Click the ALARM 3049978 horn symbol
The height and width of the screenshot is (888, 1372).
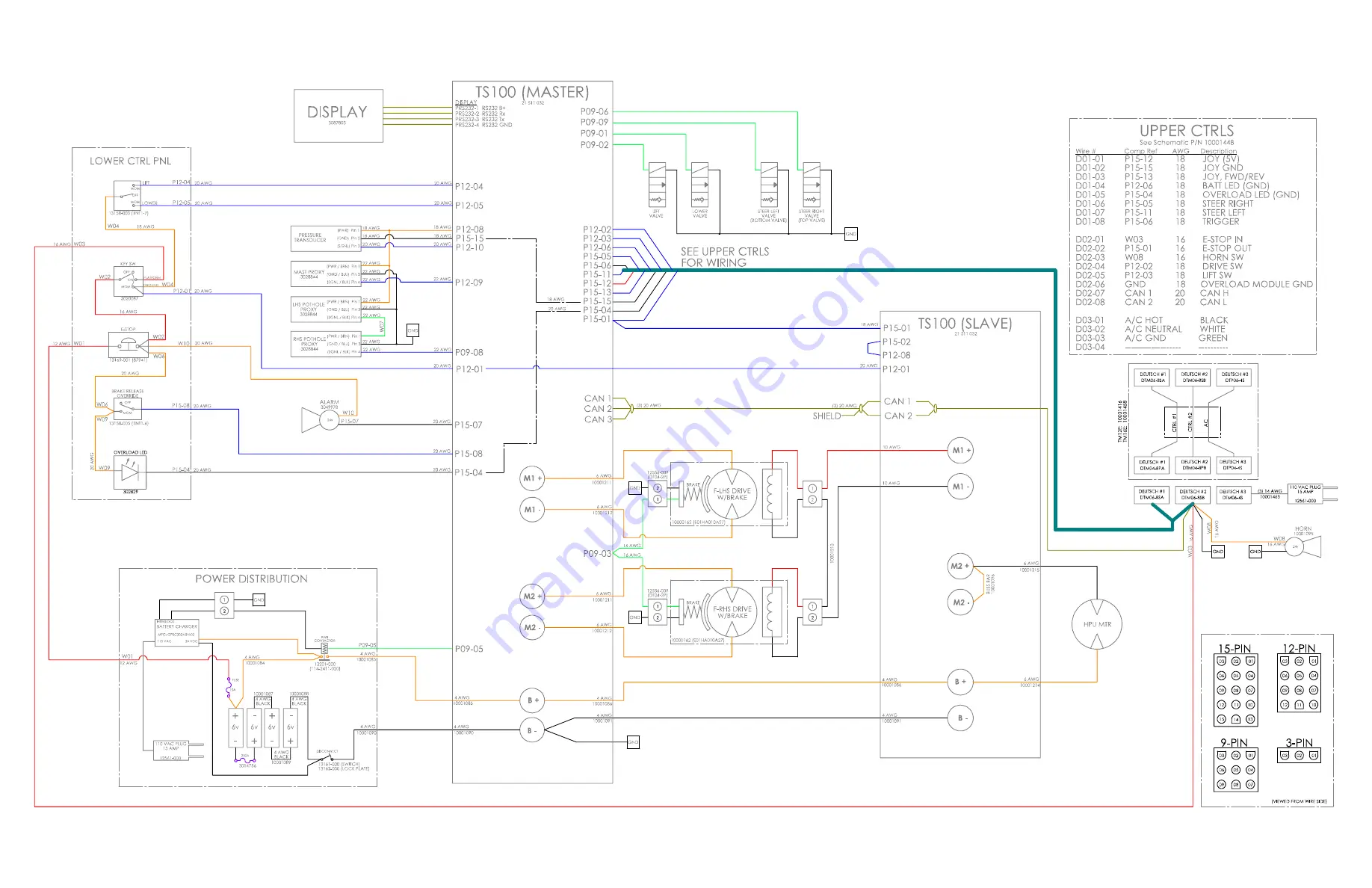pyautogui.click(x=321, y=420)
